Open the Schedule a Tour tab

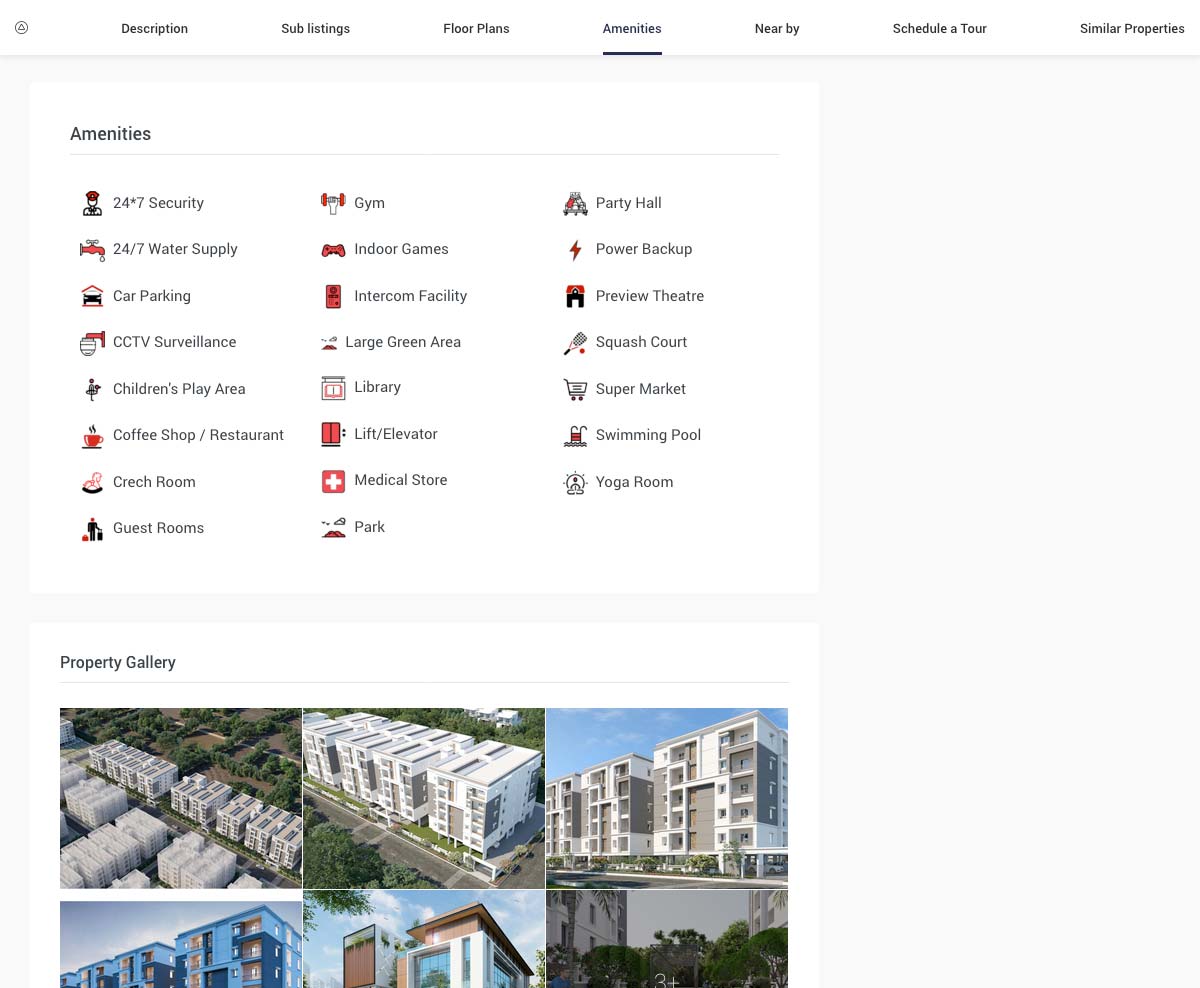(940, 28)
